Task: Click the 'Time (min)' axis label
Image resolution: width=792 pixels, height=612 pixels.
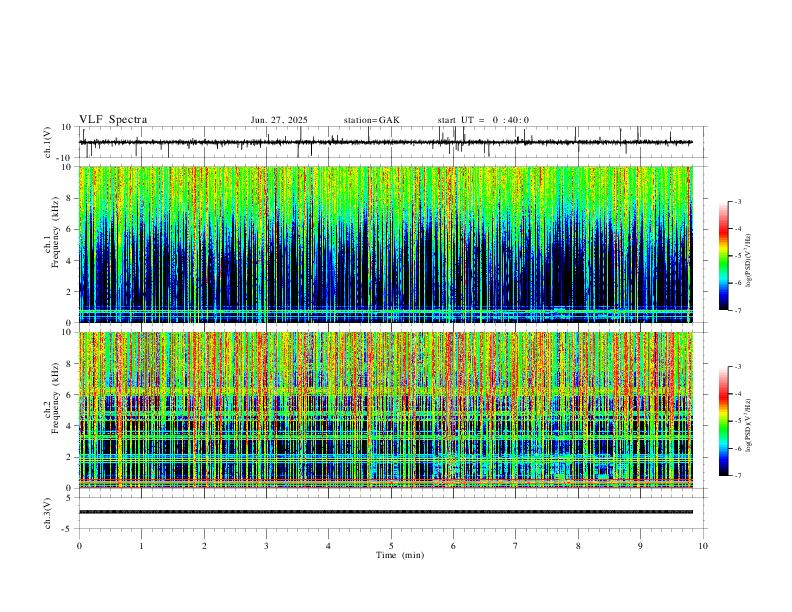Action: pos(400,555)
